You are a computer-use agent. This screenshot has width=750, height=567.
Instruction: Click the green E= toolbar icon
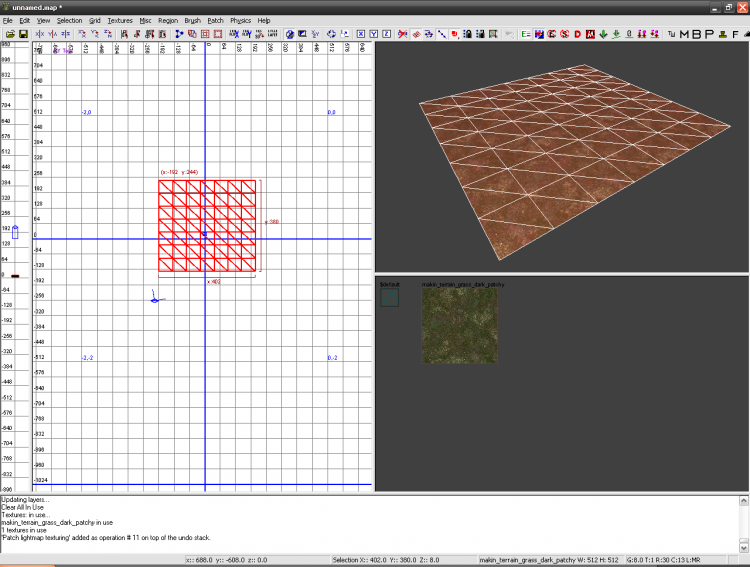click(525, 34)
